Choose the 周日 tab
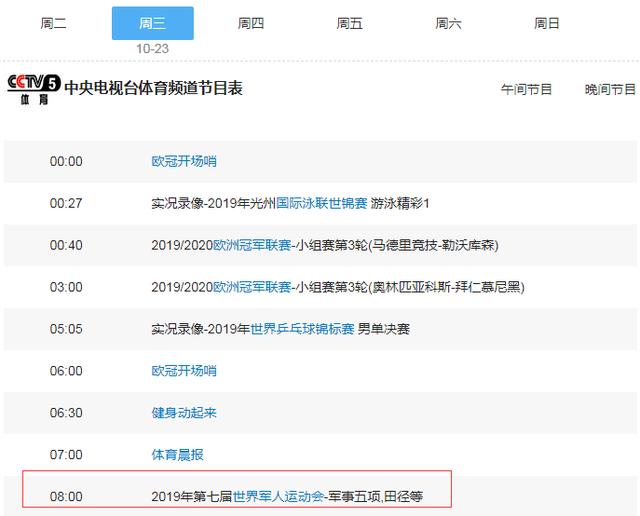Image resolution: width=640 pixels, height=516 pixels. point(547,23)
